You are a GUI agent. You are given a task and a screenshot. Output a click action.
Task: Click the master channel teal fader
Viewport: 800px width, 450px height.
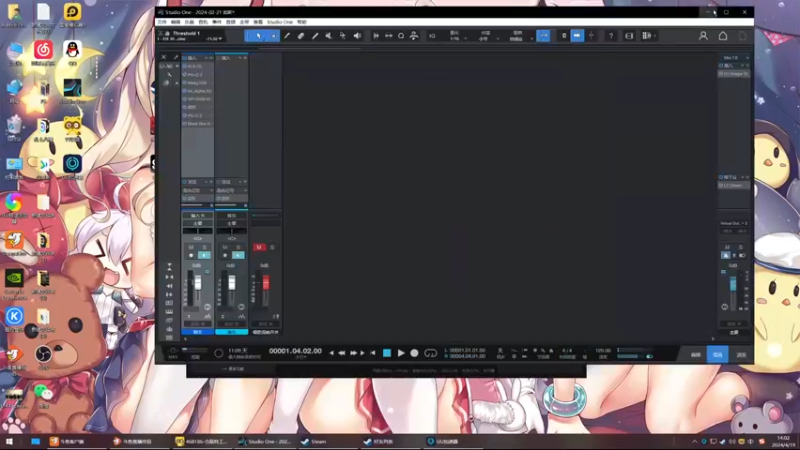coord(733,284)
